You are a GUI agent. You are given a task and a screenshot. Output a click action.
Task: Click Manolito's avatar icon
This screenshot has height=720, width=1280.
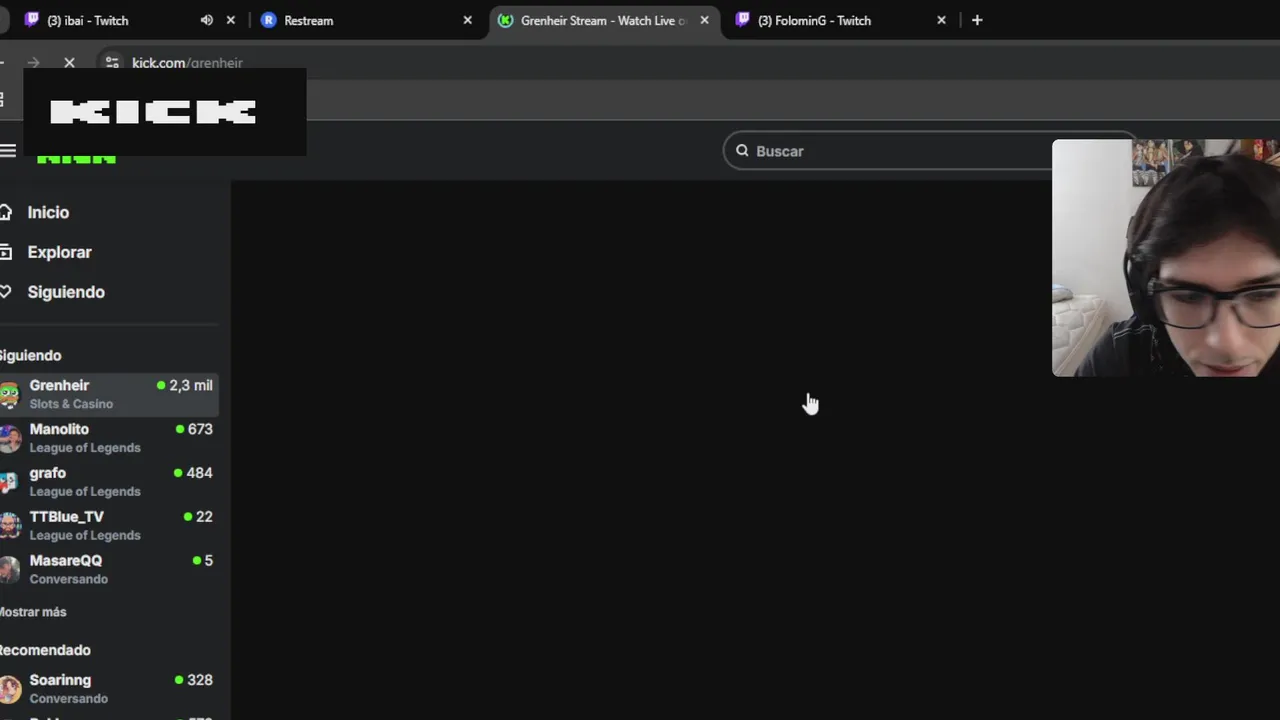(9, 438)
